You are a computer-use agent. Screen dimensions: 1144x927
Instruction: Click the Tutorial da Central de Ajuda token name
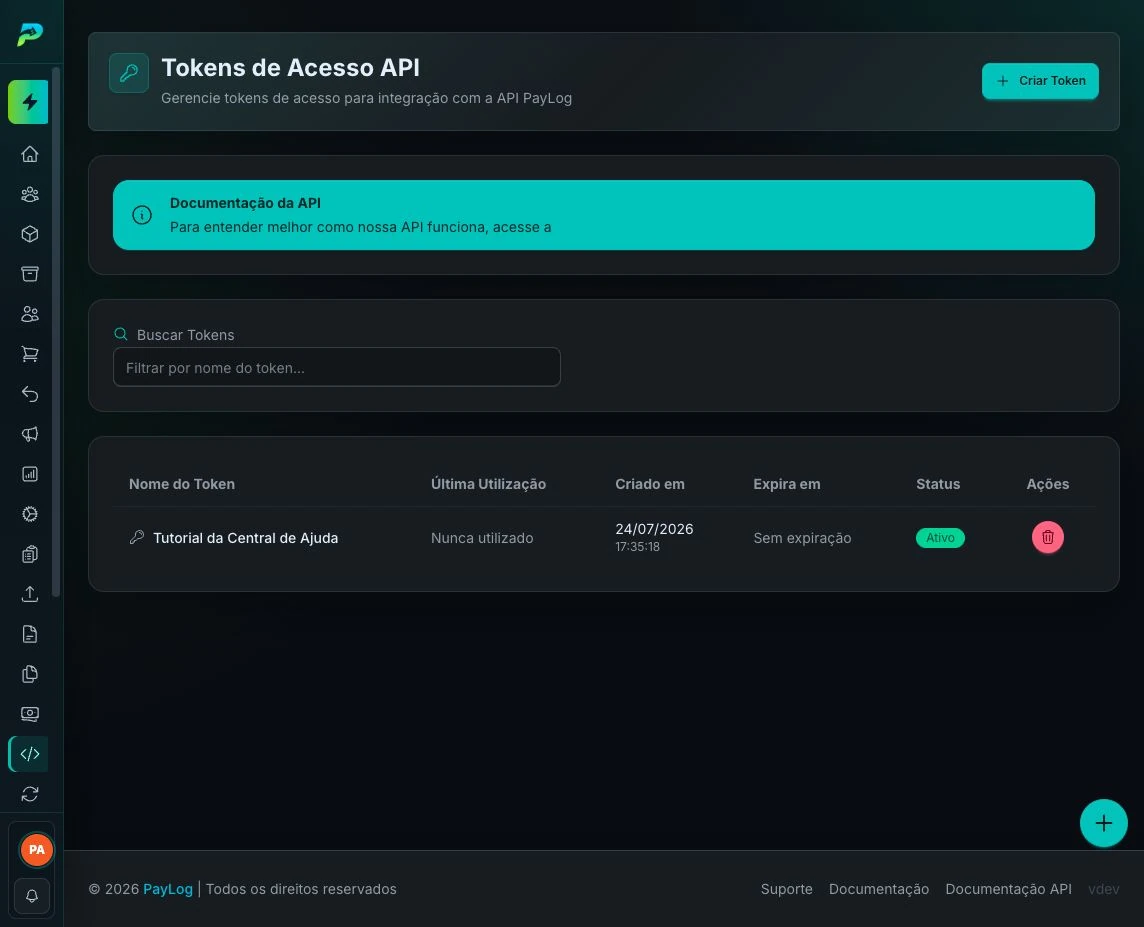246,538
